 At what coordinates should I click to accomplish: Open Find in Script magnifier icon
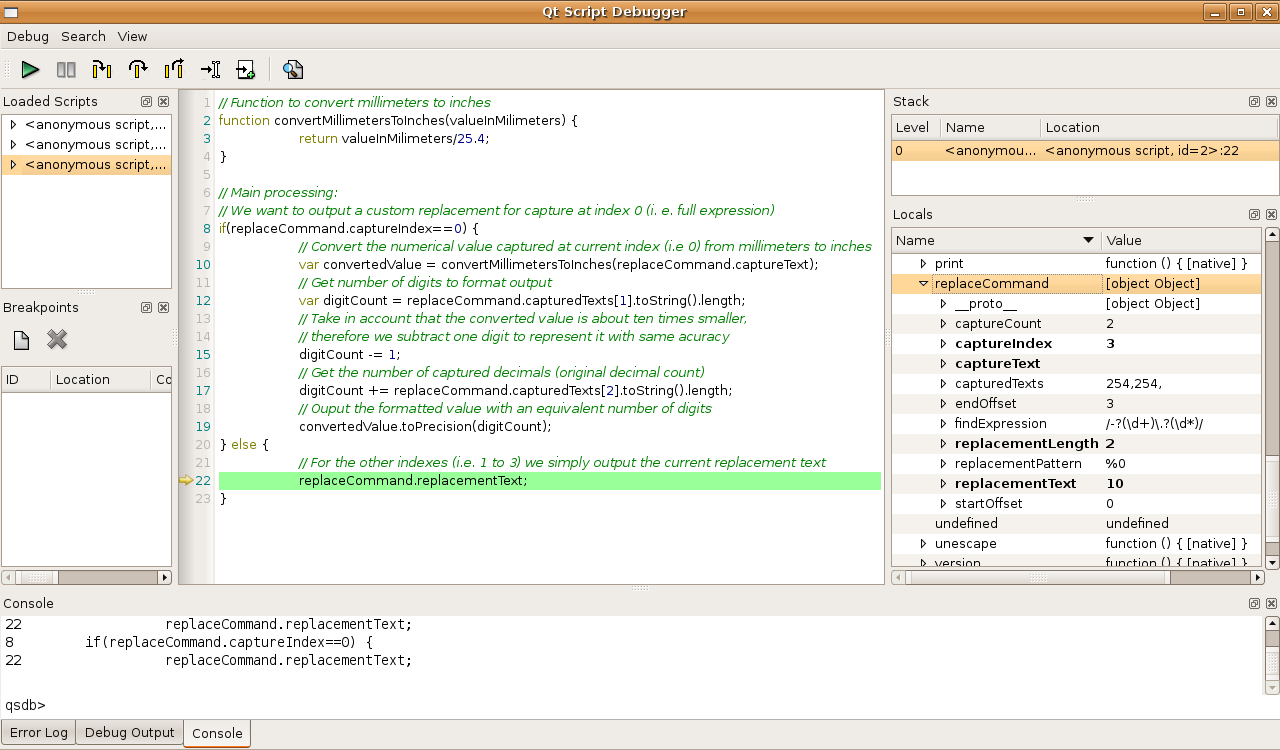(292, 70)
